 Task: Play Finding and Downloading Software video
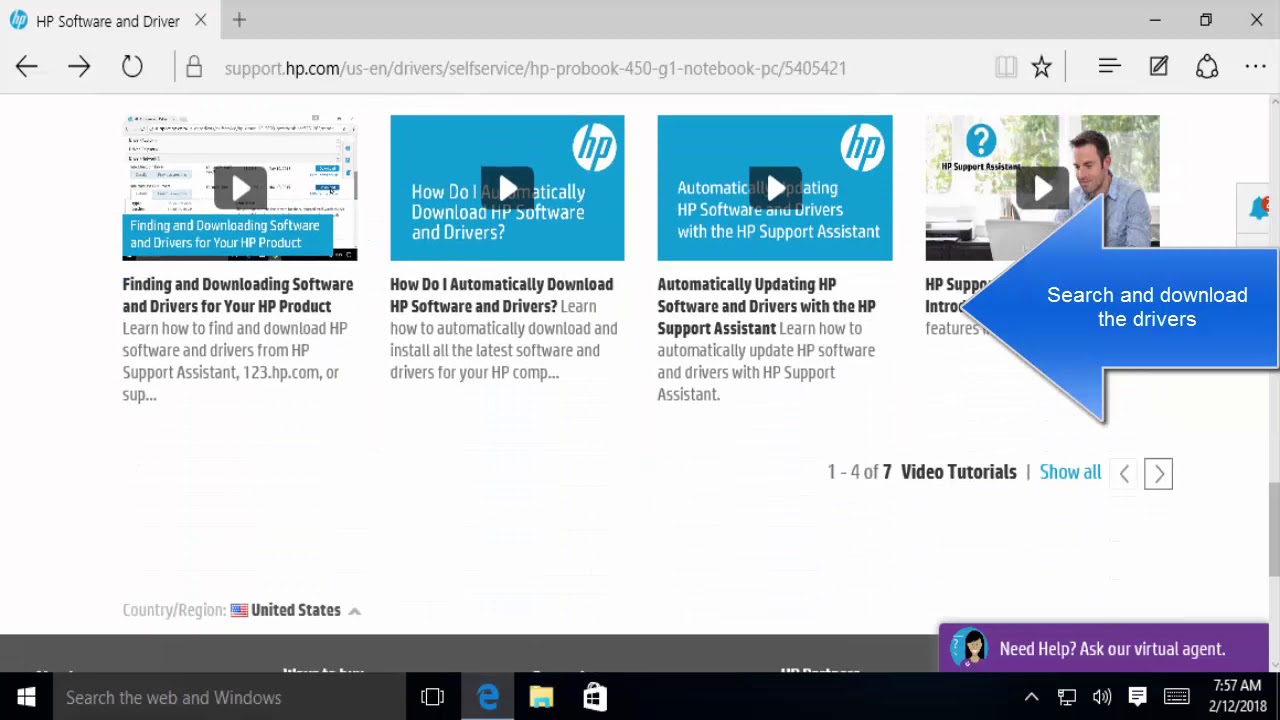(240, 188)
